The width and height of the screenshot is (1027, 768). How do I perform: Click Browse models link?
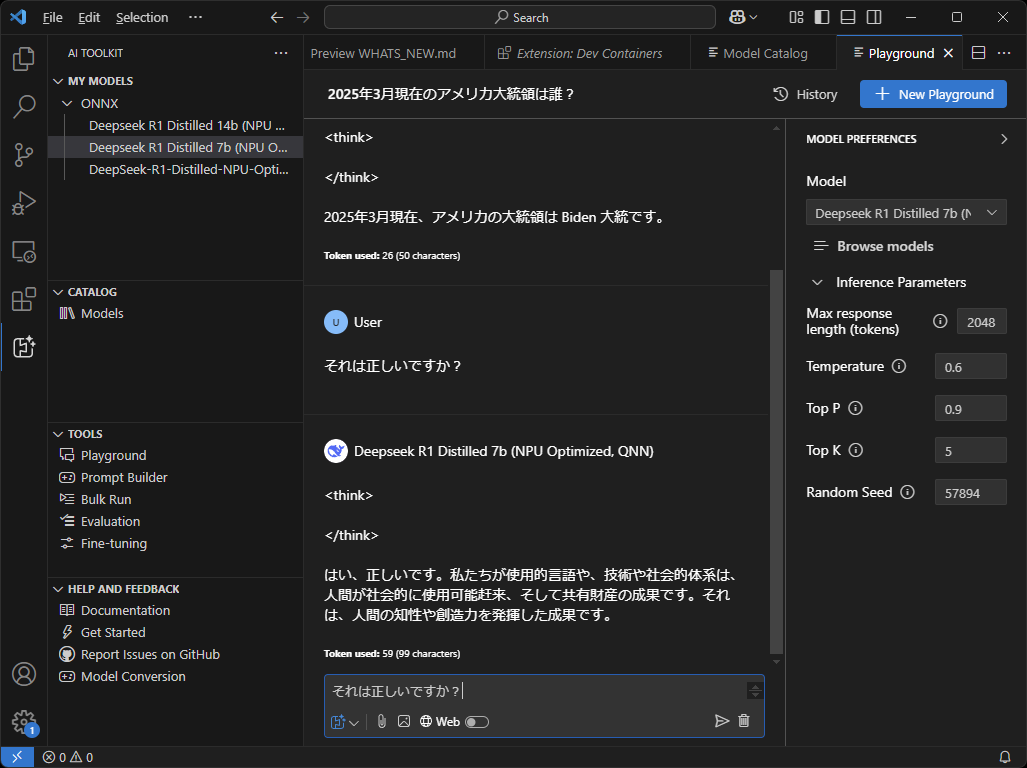873,246
